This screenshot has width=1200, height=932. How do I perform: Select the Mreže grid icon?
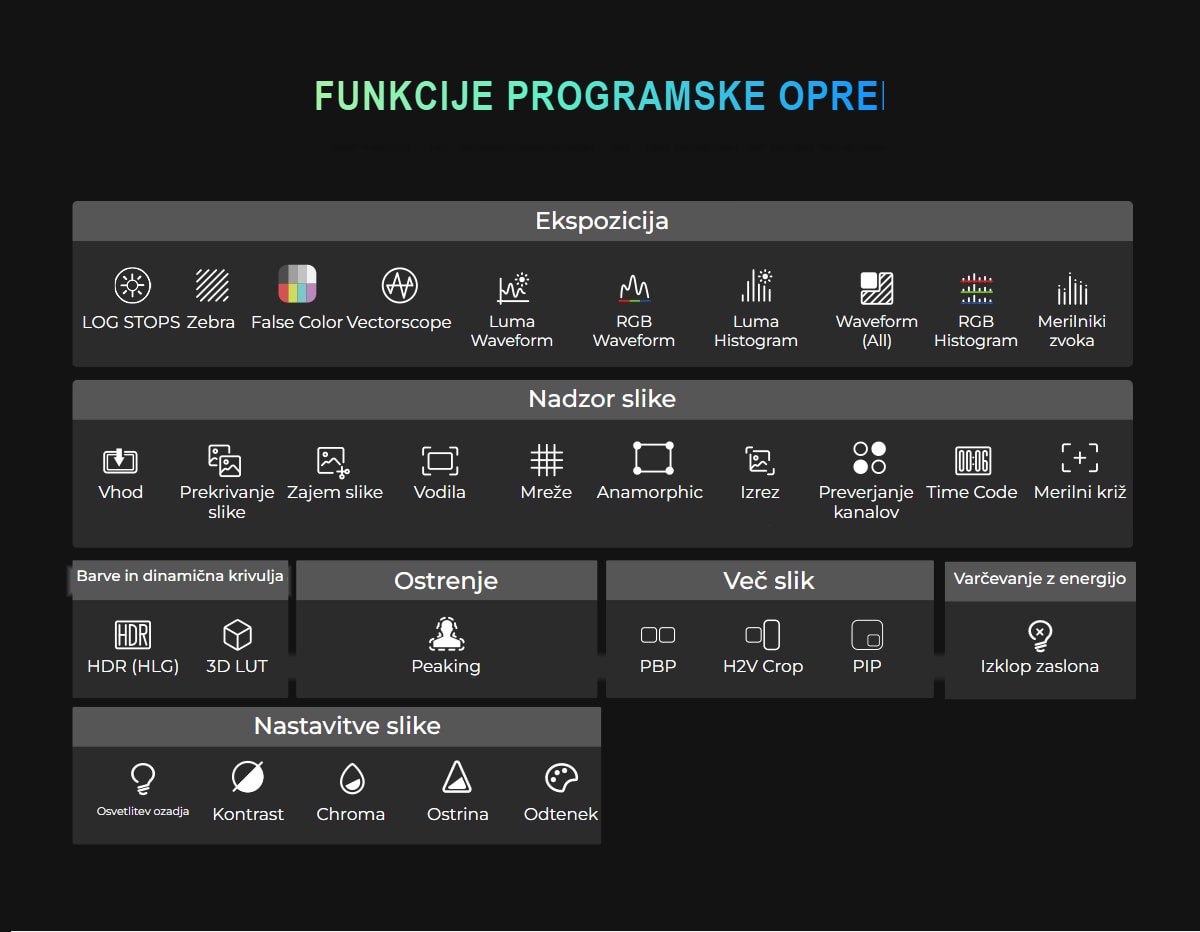(546, 460)
